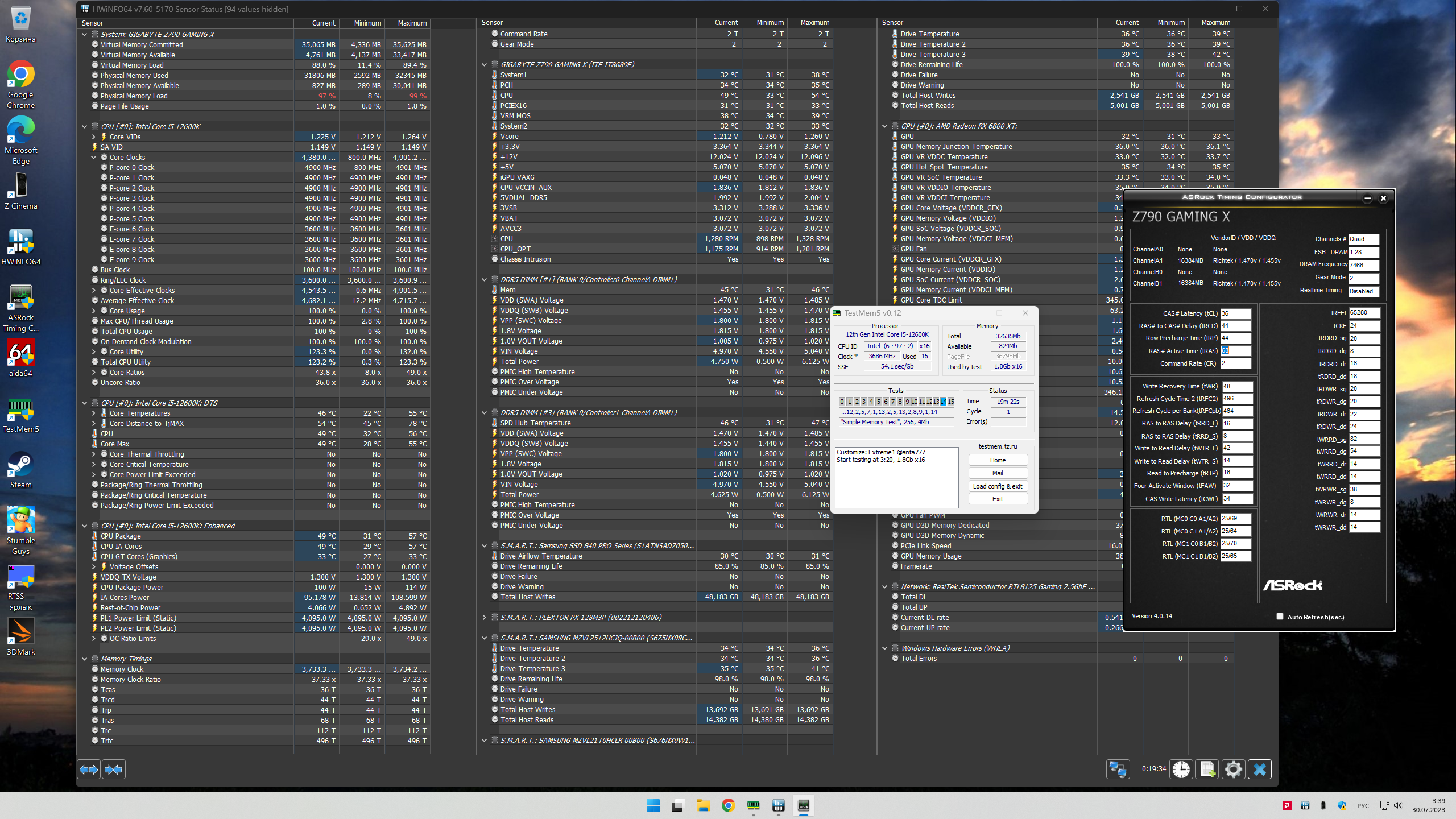Open HWiNFO settings gear icon
This screenshot has height=819, width=1456.
pyautogui.click(x=1233, y=769)
